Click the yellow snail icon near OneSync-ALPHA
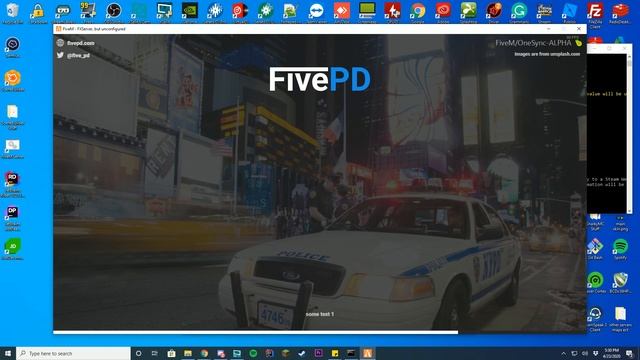Screen dimensions: 640x360 [578, 43]
